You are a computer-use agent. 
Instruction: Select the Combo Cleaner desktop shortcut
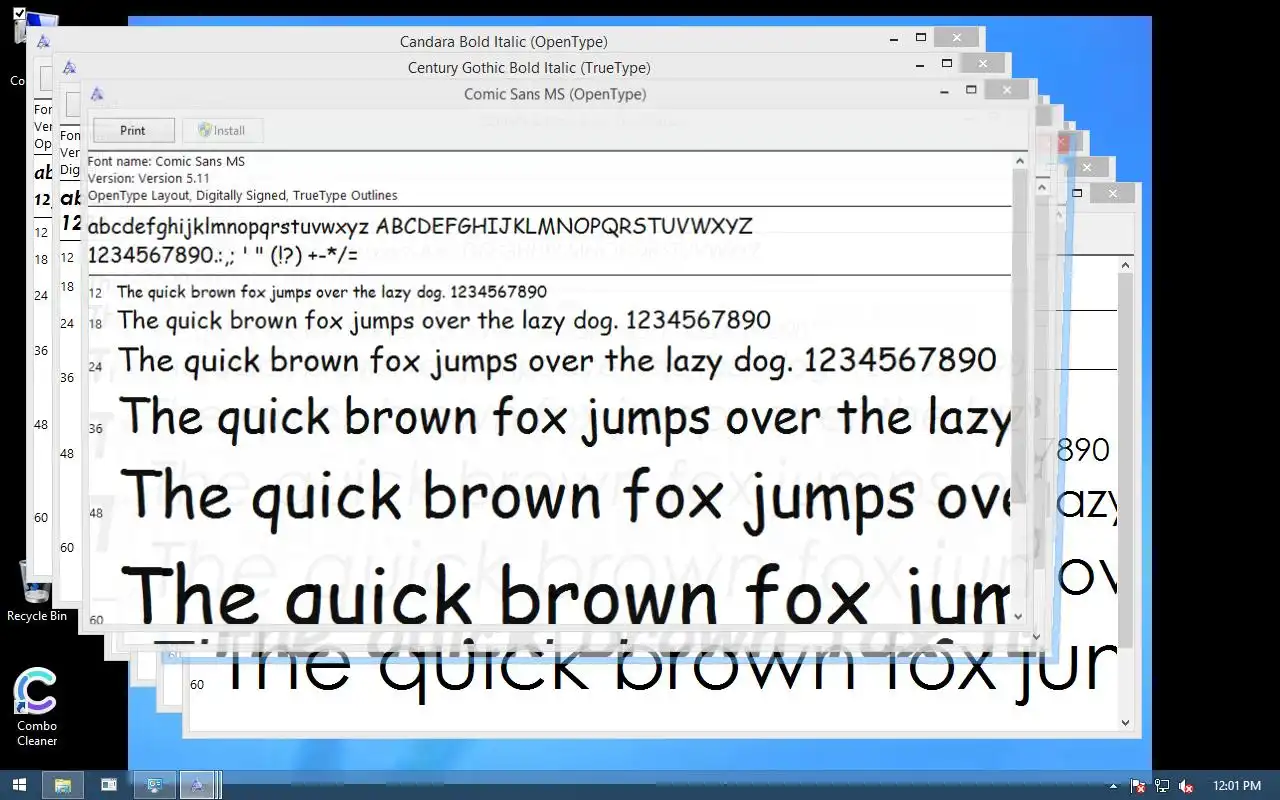click(x=36, y=707)
